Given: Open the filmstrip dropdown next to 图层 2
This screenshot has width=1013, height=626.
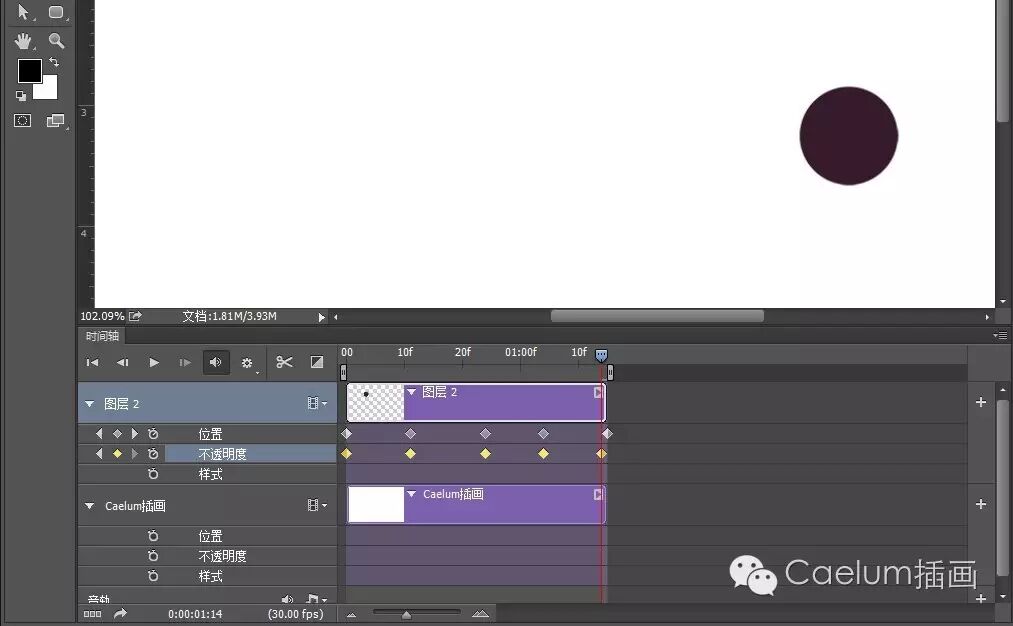Looking at the screenshot, I should (315, 403).
